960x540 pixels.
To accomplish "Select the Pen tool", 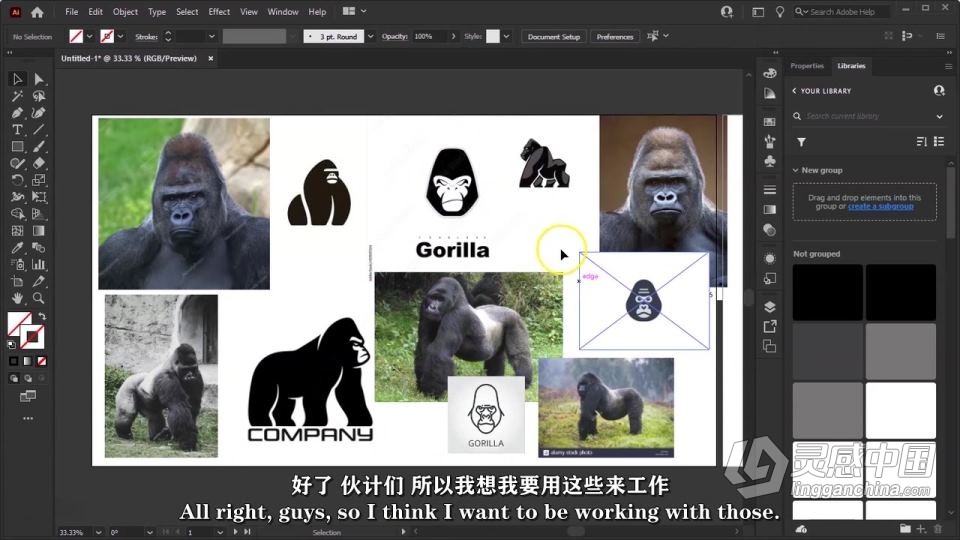I will tap(17, 113).
